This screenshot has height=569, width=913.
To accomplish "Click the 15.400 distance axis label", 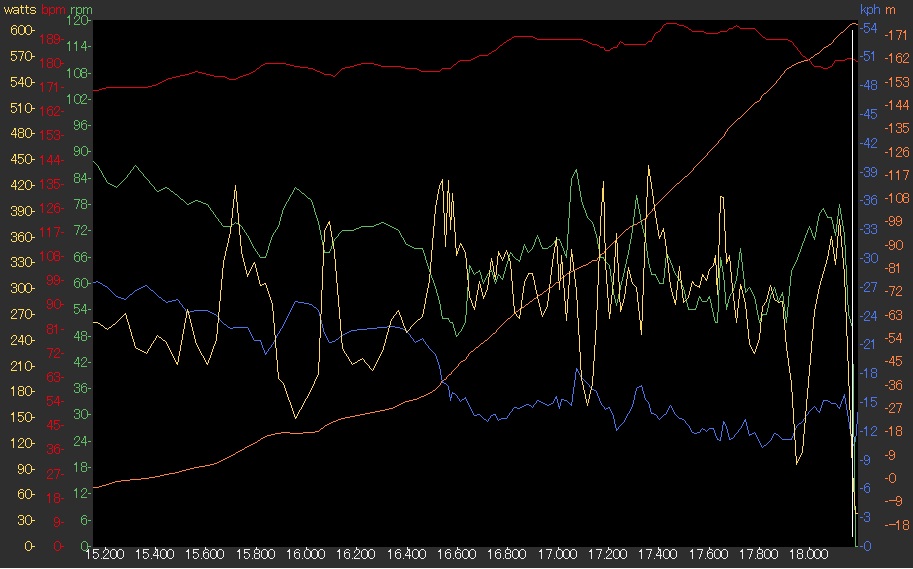I will pos(155,554).
